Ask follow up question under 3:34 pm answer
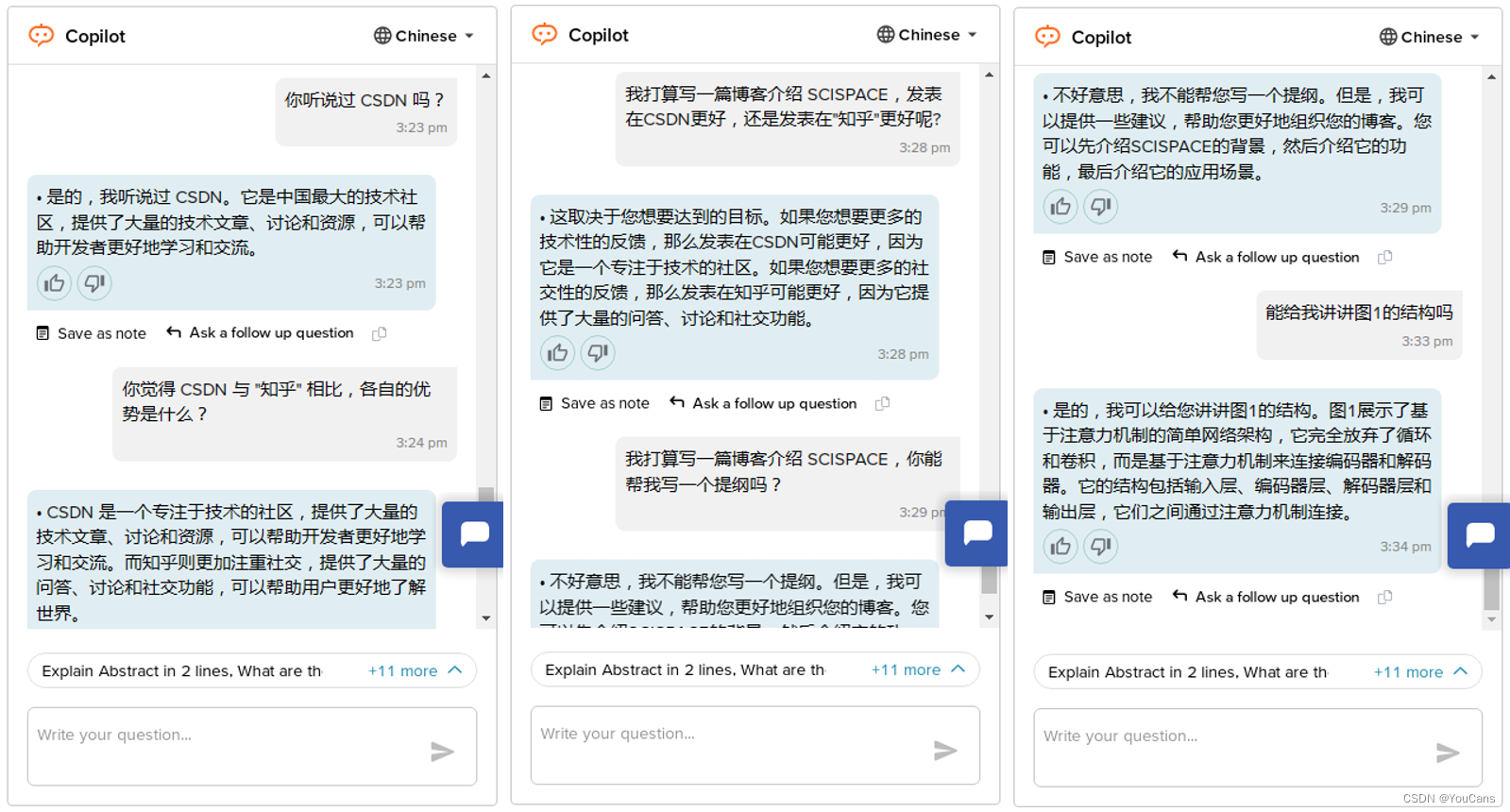1510x812 pixels. [1265, 597]
